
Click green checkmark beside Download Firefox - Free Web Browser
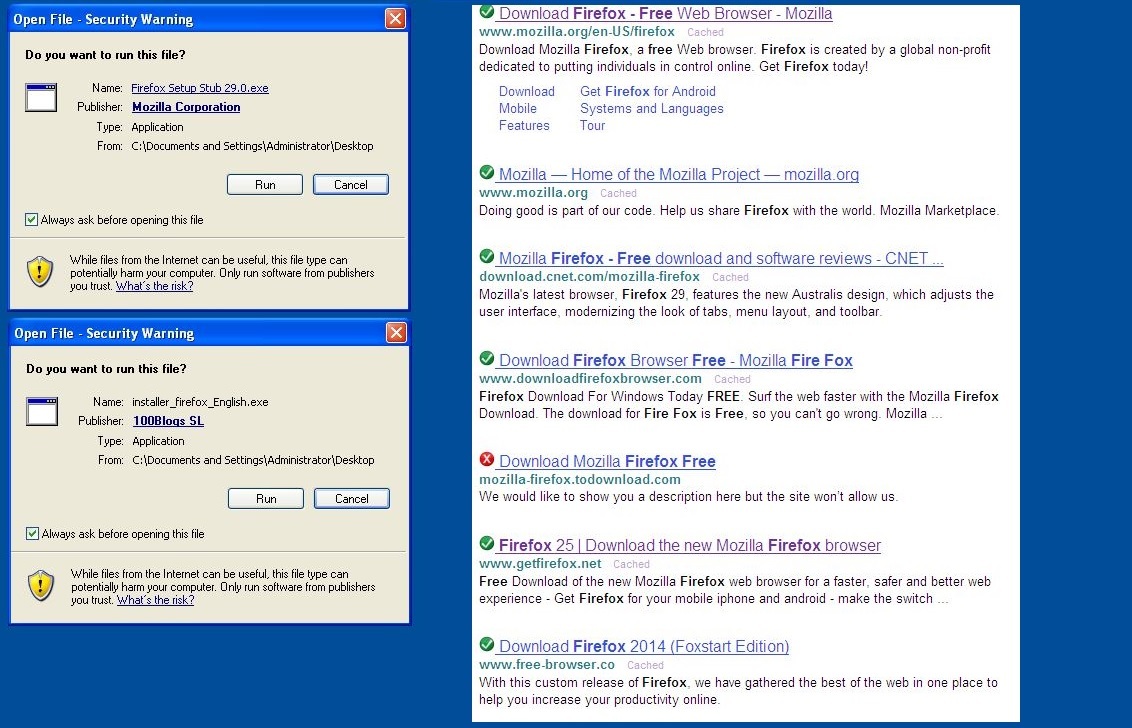pyautogui.click(x=487, y=12)
